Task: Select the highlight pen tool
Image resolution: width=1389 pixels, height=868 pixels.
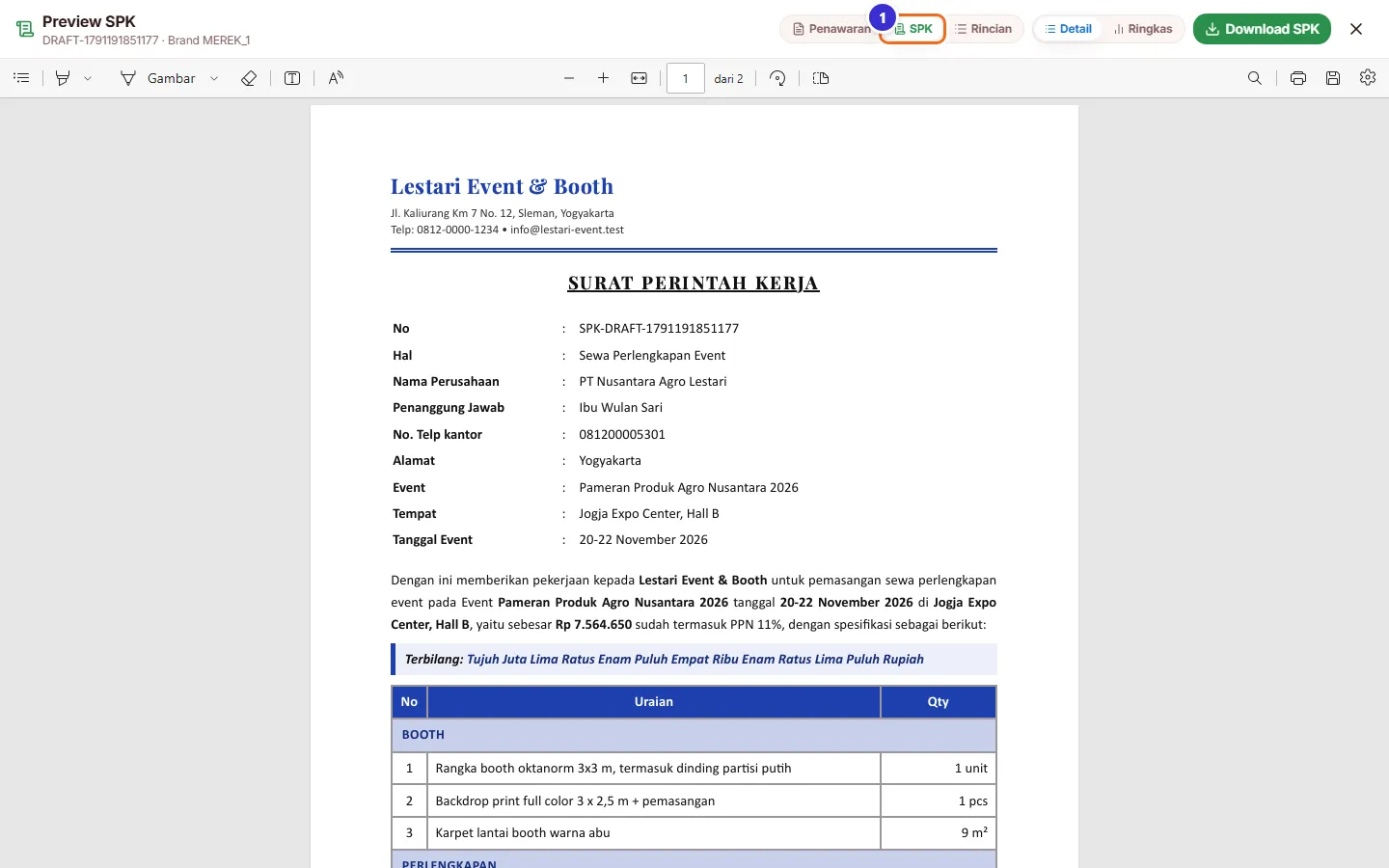Action: tap(63, 78)
